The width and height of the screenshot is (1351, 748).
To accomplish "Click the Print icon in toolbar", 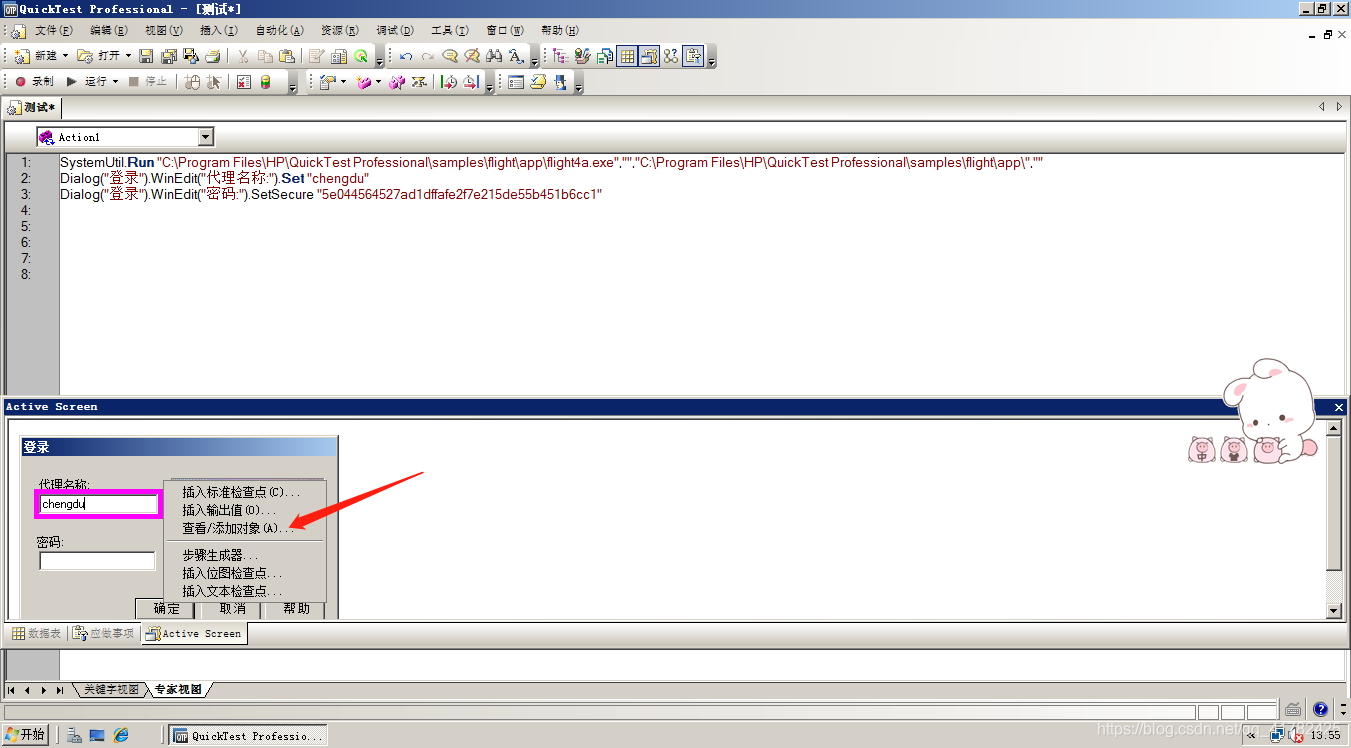I will (212, 56).
